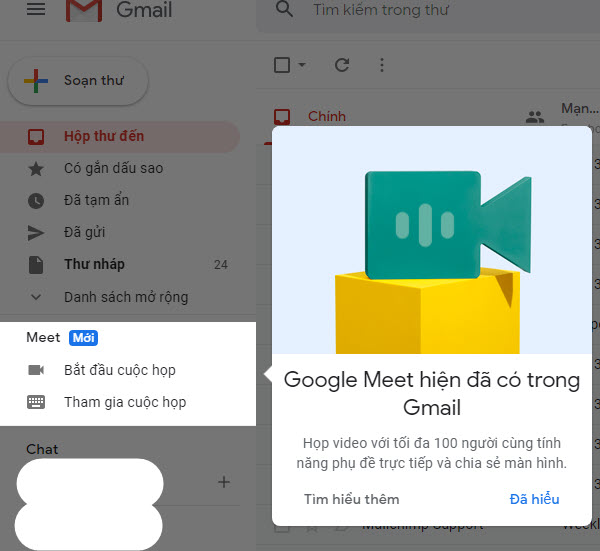
Task: Click the Chat section heading
Action: coord(42,449)
